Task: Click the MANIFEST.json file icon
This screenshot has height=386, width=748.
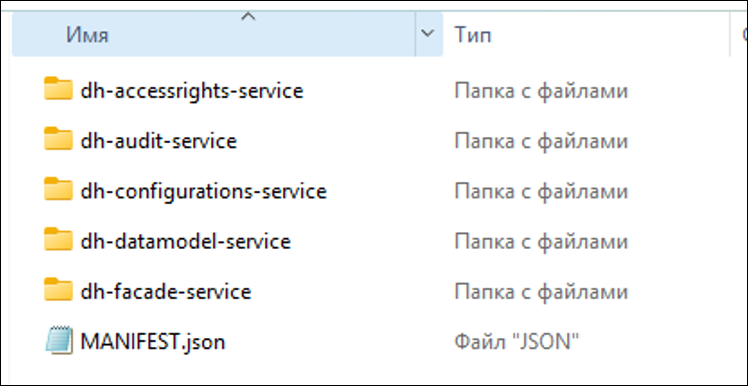Action: coord(59,340)
